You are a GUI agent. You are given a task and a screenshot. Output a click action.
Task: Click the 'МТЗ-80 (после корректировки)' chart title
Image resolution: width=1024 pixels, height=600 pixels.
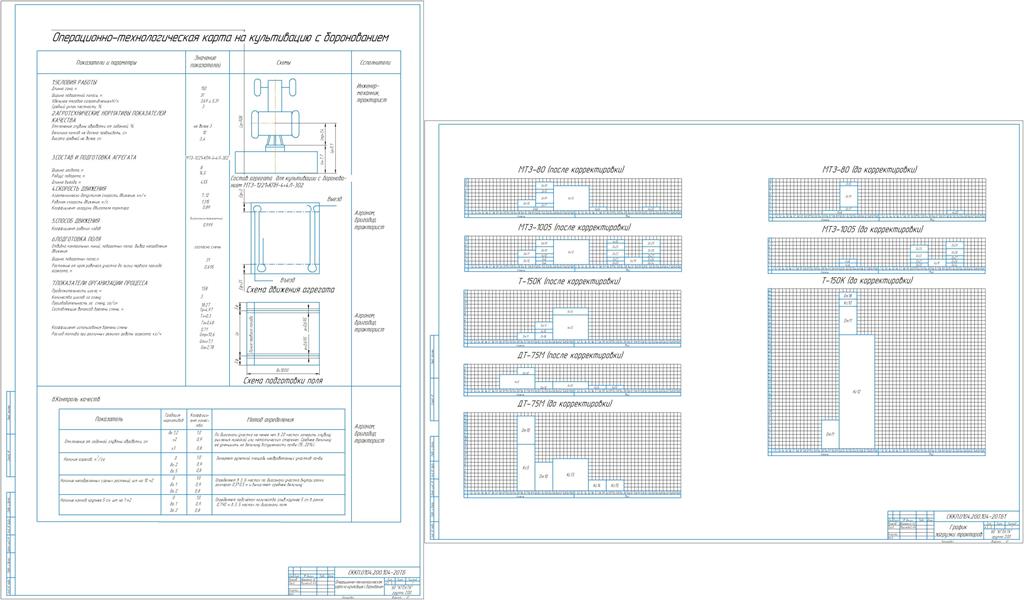pyautogui.click(x=570, y=170)
